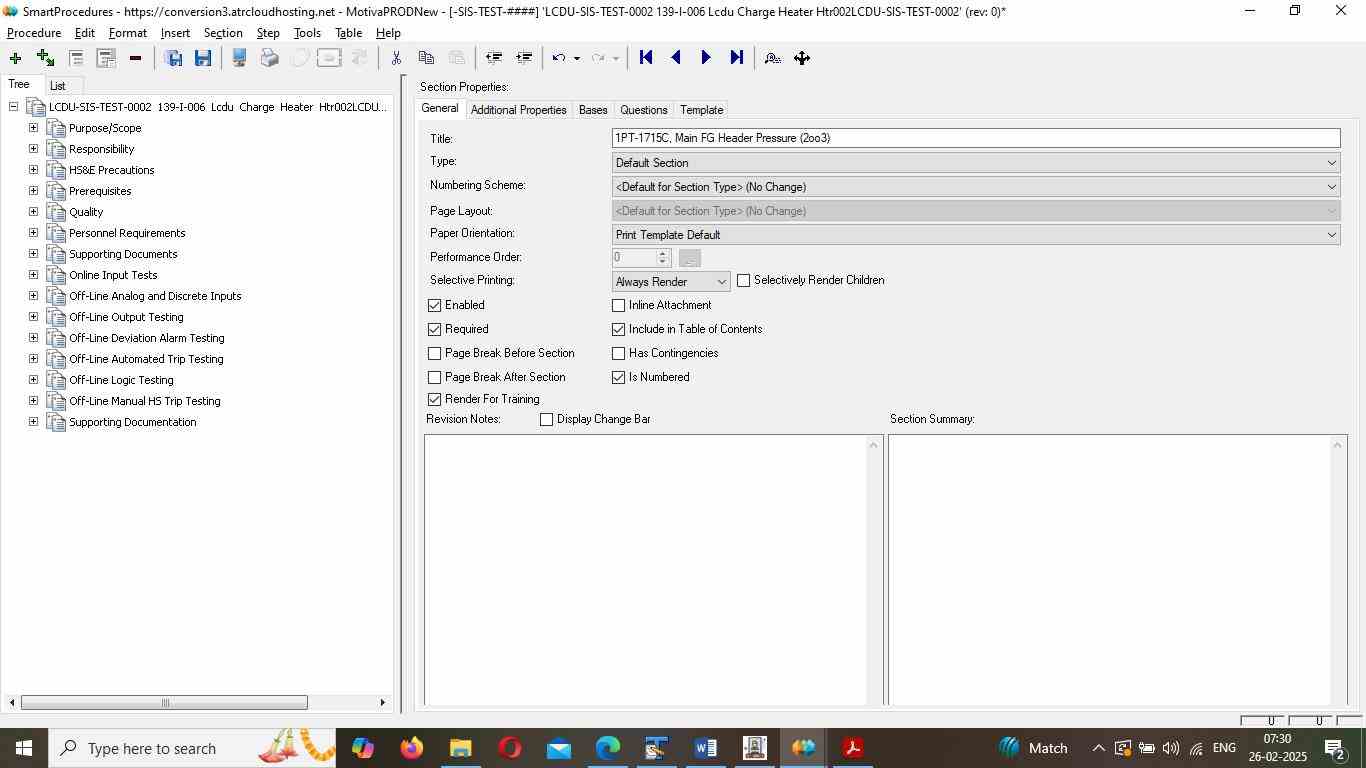Screen dimensions: 1366x768
Task: Switch to the List tab
Action: (58, 86)
